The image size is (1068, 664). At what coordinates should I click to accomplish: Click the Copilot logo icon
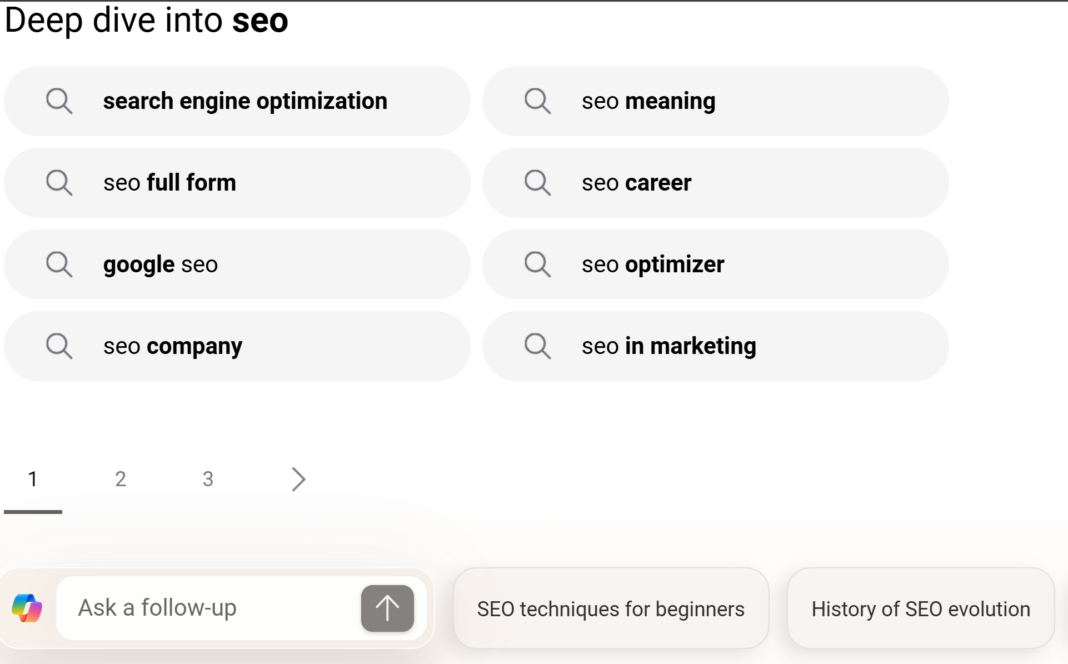(27, 608)
